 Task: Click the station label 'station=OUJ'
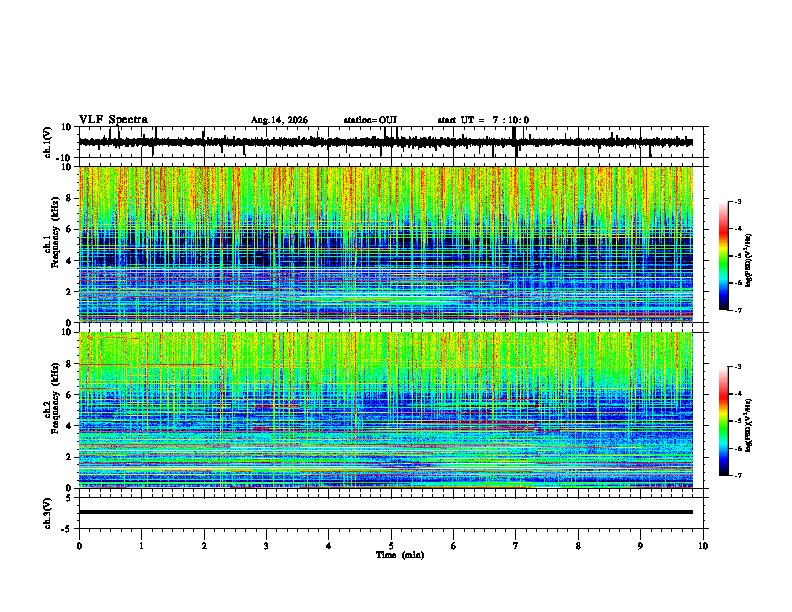(370, 120)
